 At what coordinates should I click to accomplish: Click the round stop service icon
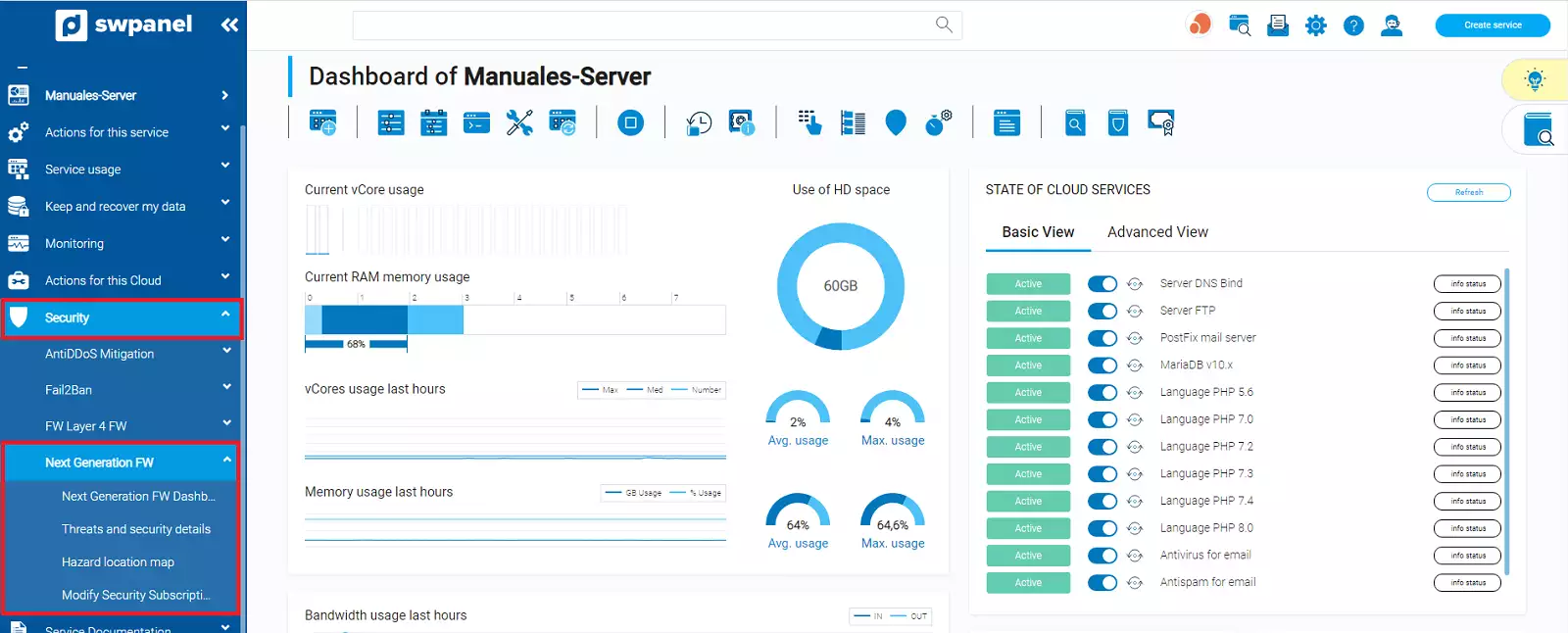coord(630,122)
